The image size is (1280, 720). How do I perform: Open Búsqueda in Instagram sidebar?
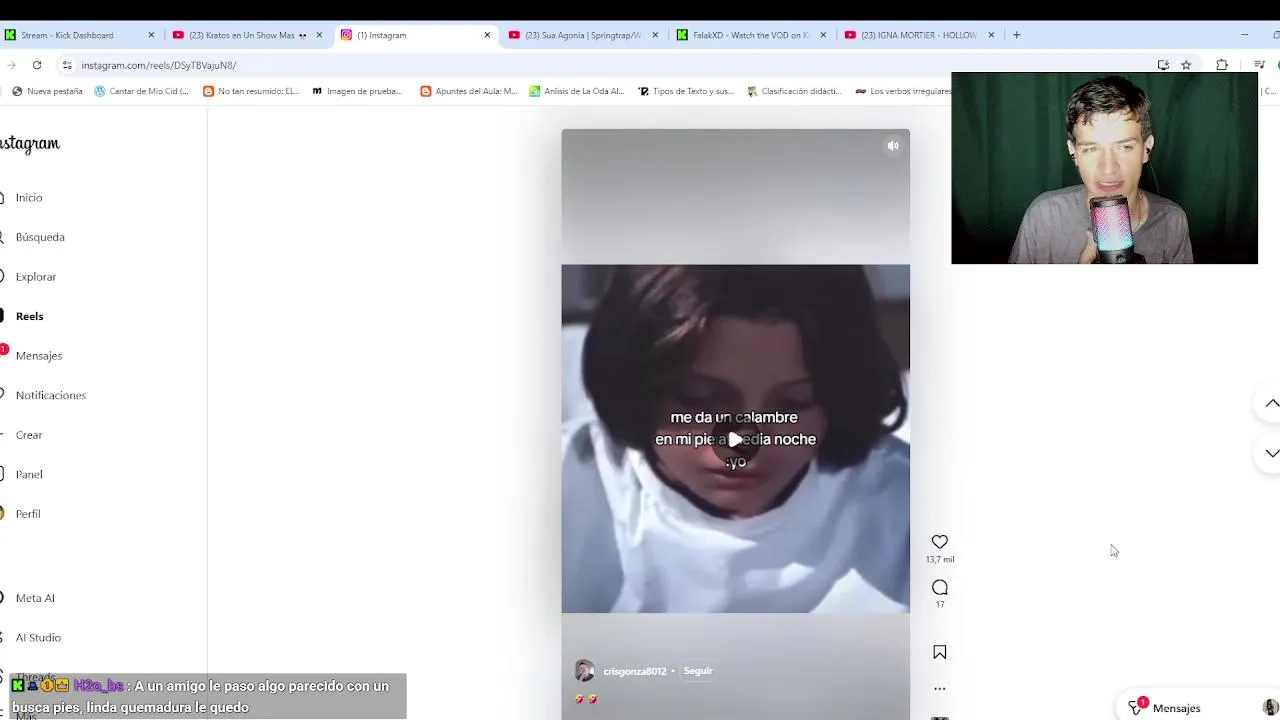(x=40, y=237)
